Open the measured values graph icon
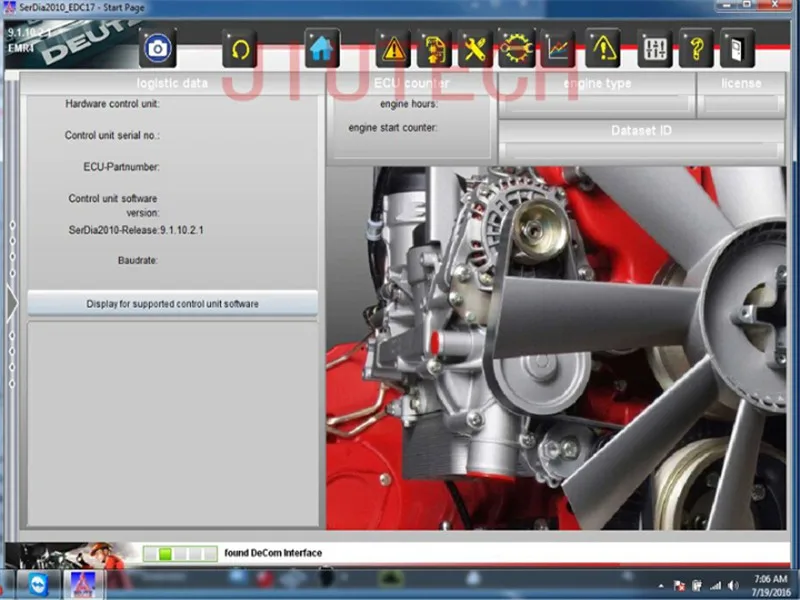Image resolution: width=800 pixels, height=600 pixels. tap(558, 48)
